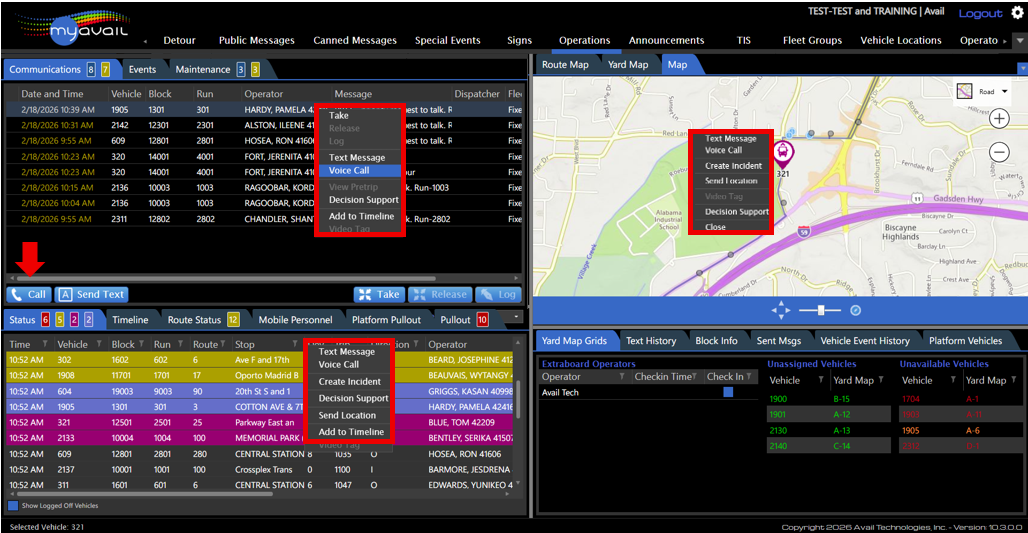Viewport: 1028px width, 533px height.
Task: Click the Take button
Action: coord(379,295)
